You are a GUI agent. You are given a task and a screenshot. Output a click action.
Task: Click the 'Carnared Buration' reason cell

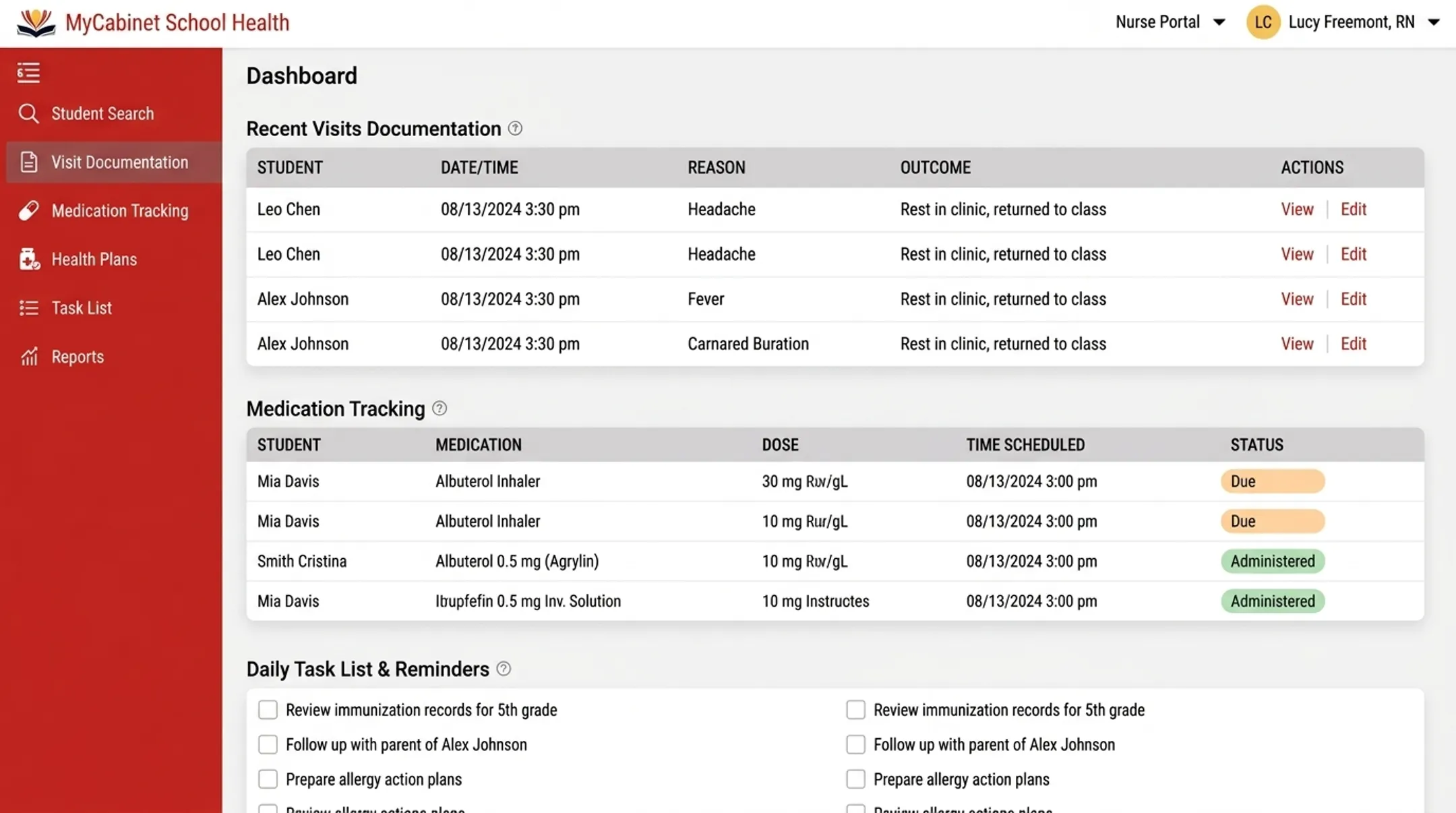748,344
